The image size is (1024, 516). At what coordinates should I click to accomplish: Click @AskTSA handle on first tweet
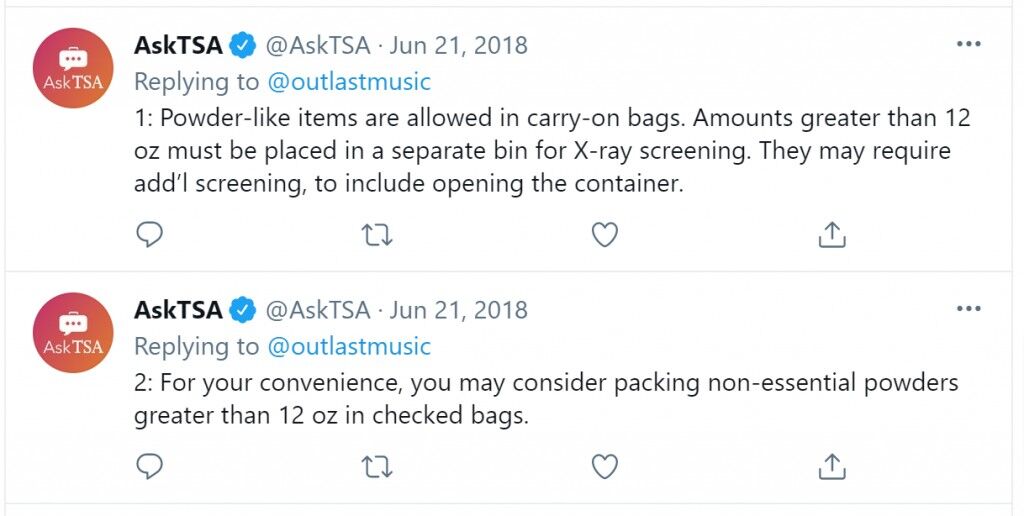(x=317, y=46)
